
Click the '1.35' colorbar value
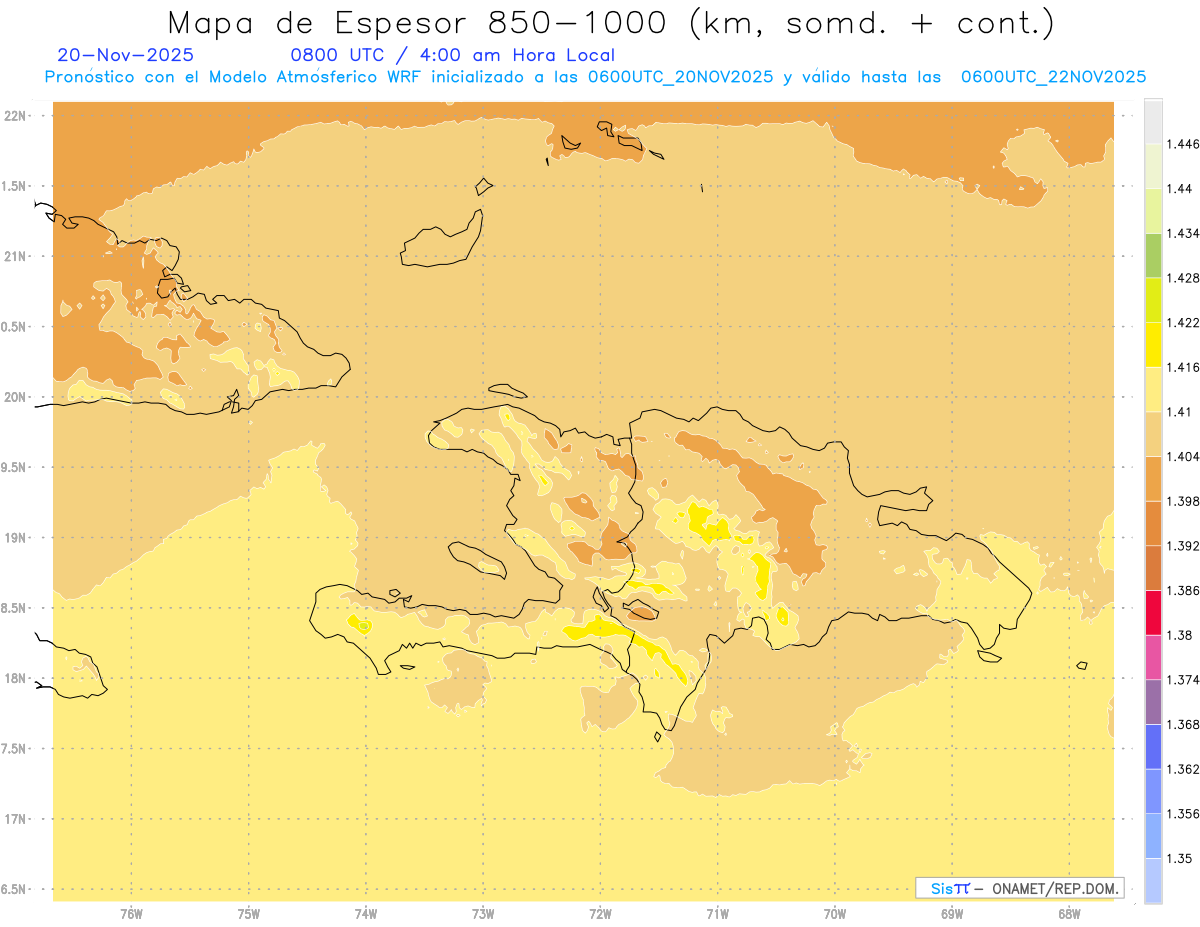point(1179,858)
